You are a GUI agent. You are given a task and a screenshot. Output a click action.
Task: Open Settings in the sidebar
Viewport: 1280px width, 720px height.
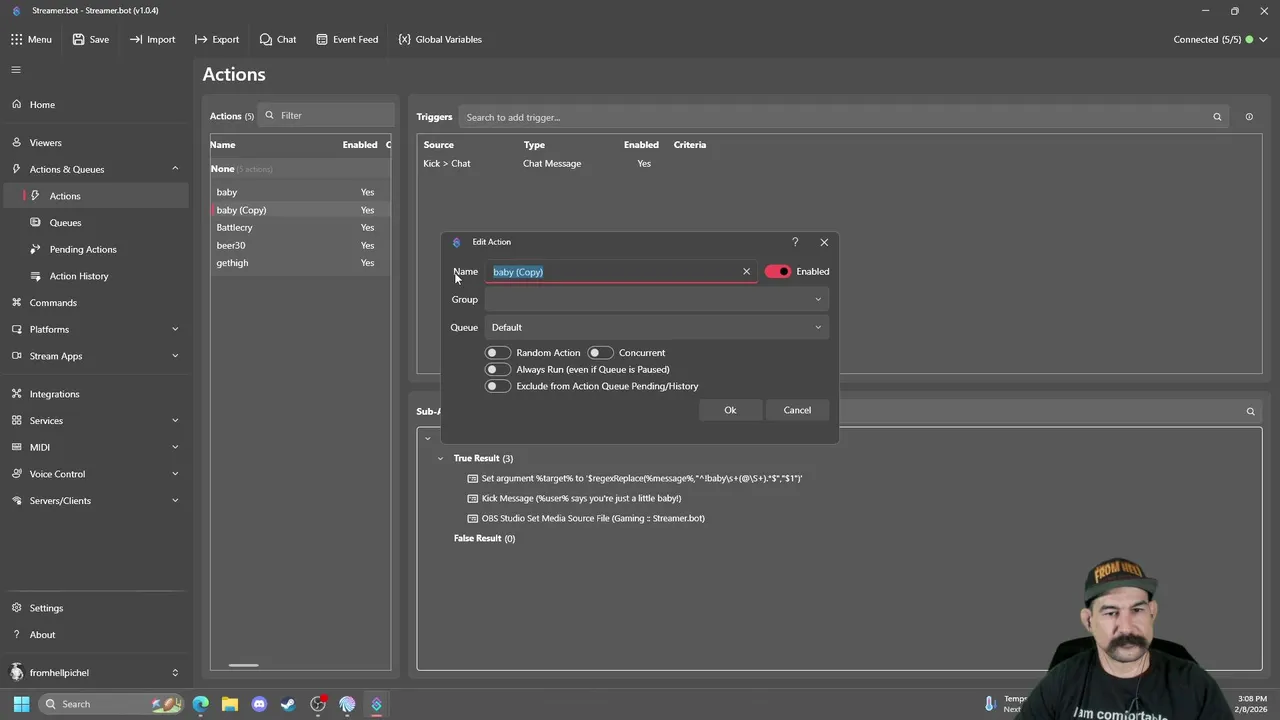pos(95,608)
